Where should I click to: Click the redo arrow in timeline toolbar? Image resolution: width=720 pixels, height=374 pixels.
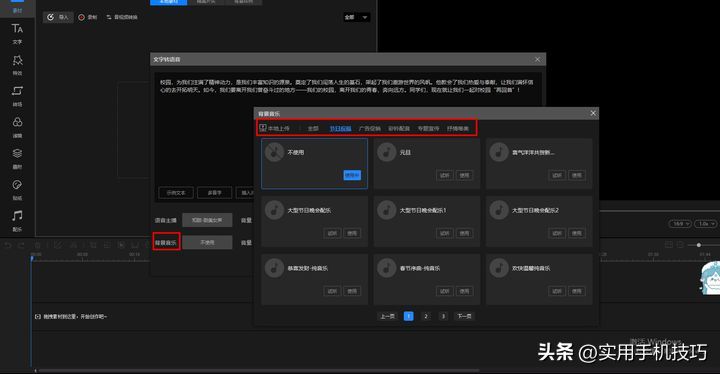pos(21,245)
